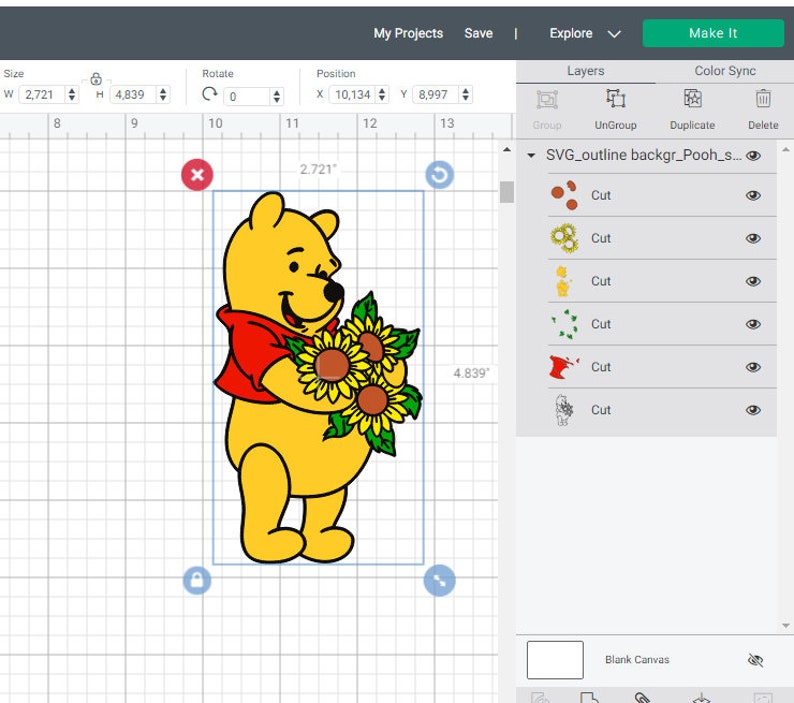
Task: Hide the yellow body Cut layer
Action: pyautogui.click(x=753, y=282)
